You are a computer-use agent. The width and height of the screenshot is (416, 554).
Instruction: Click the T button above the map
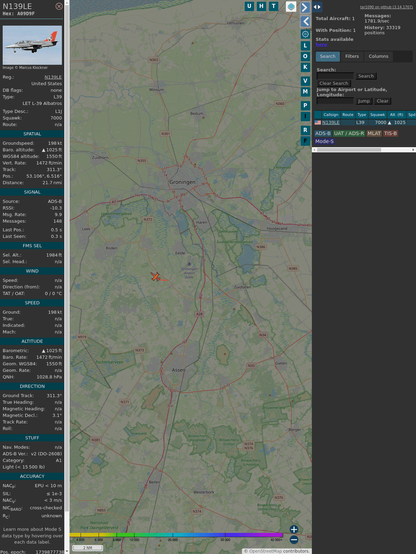pyautogui.click(x=273, y=6)
